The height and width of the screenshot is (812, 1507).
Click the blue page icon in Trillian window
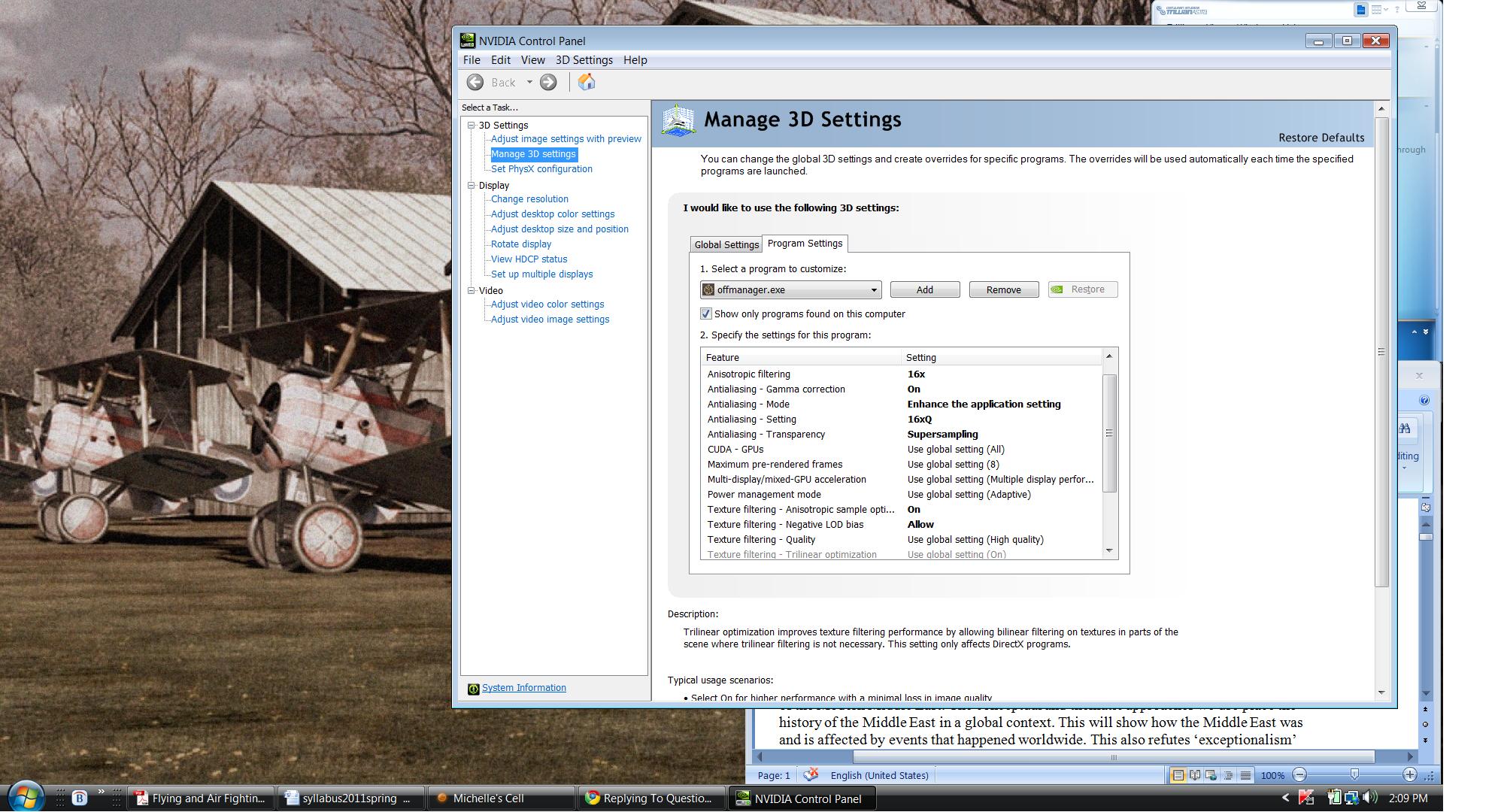click(x=1360, y=10)
